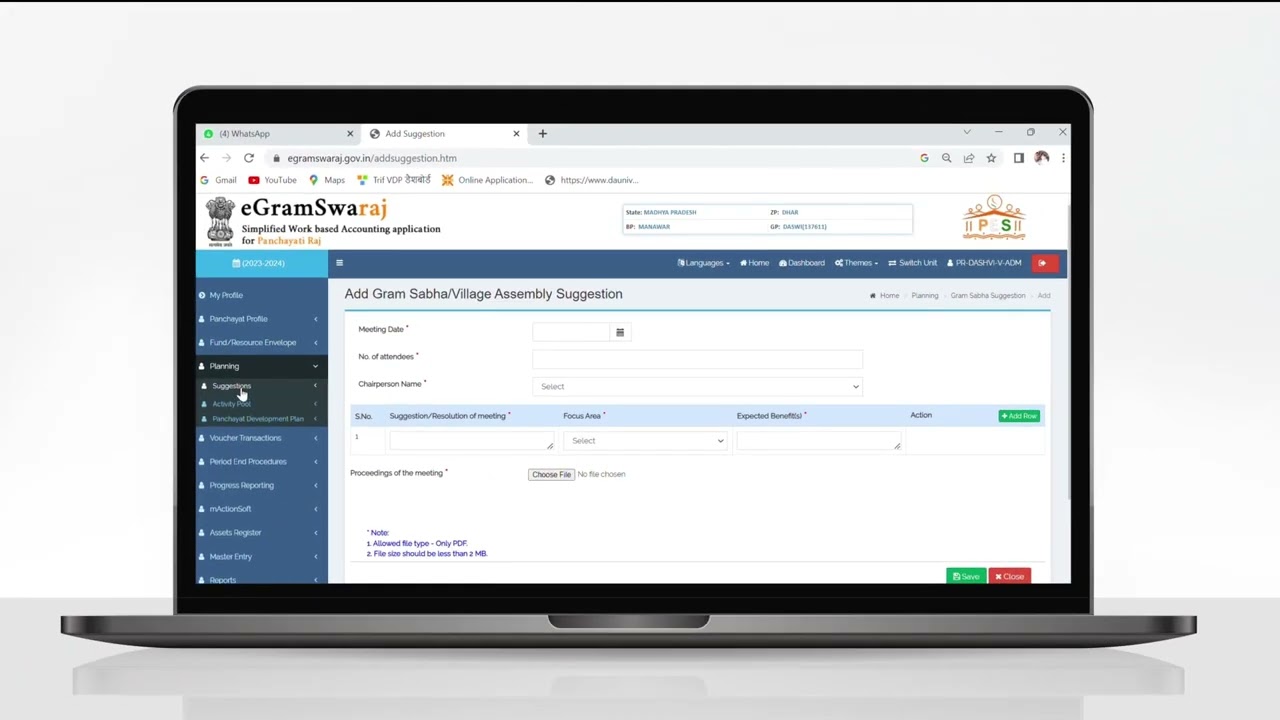The height and width of the screenshot is (720, 1280).
Task: Click the hamburger menu toggle icon
Action: [x=339, y=263]
